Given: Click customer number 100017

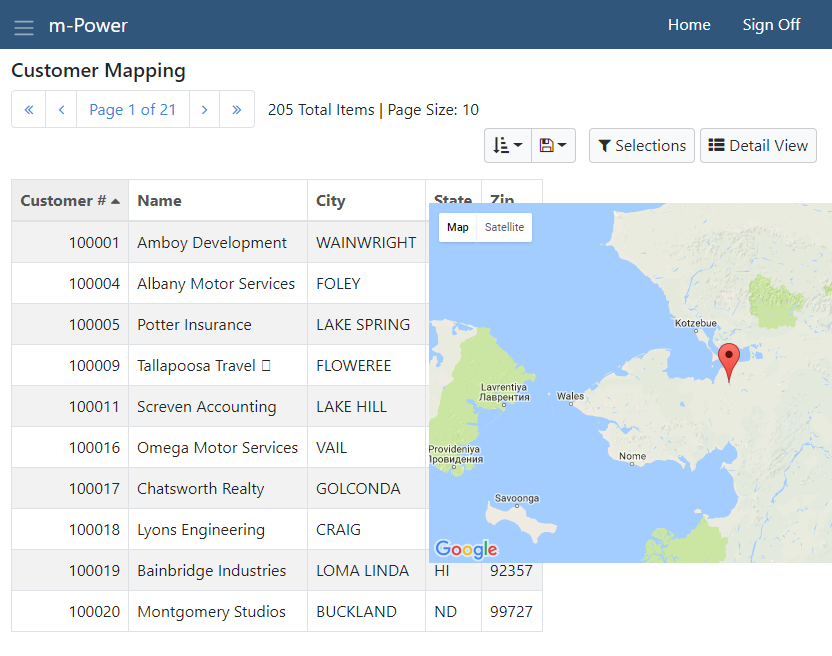Looking at the screenshot, I should (x=94, y=488).
